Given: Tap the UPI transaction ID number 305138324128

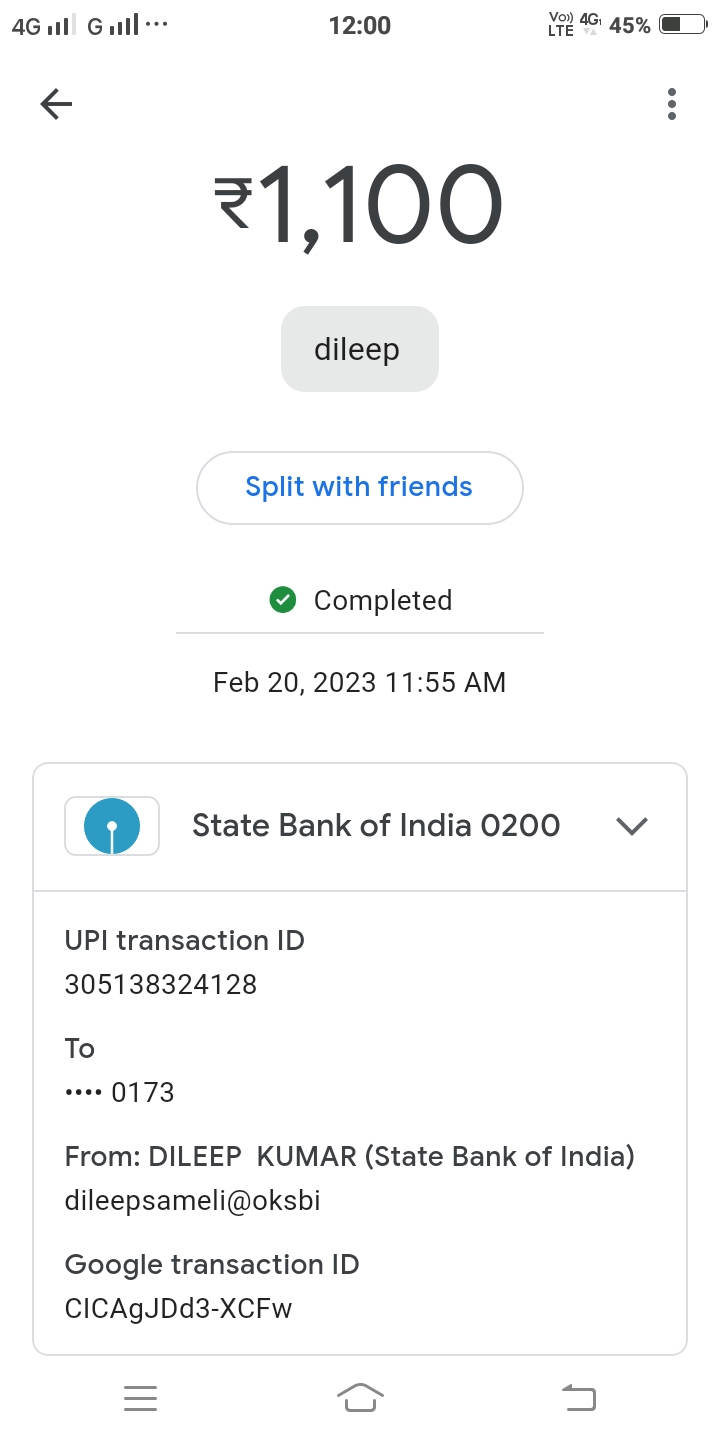Looking at the screenshot, I should tap(161, 985).
